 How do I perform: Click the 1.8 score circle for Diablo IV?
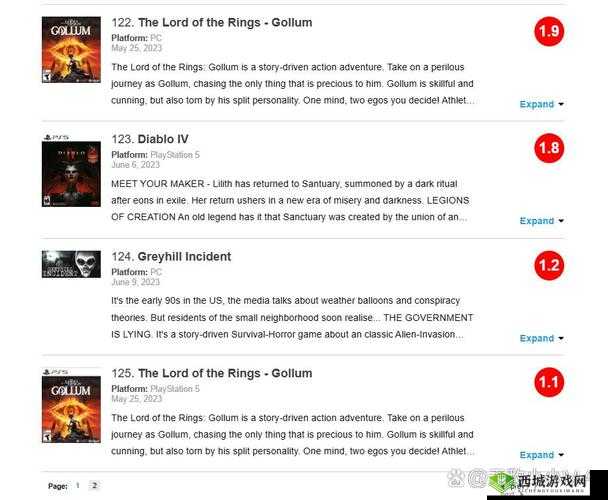pos(549,148)
